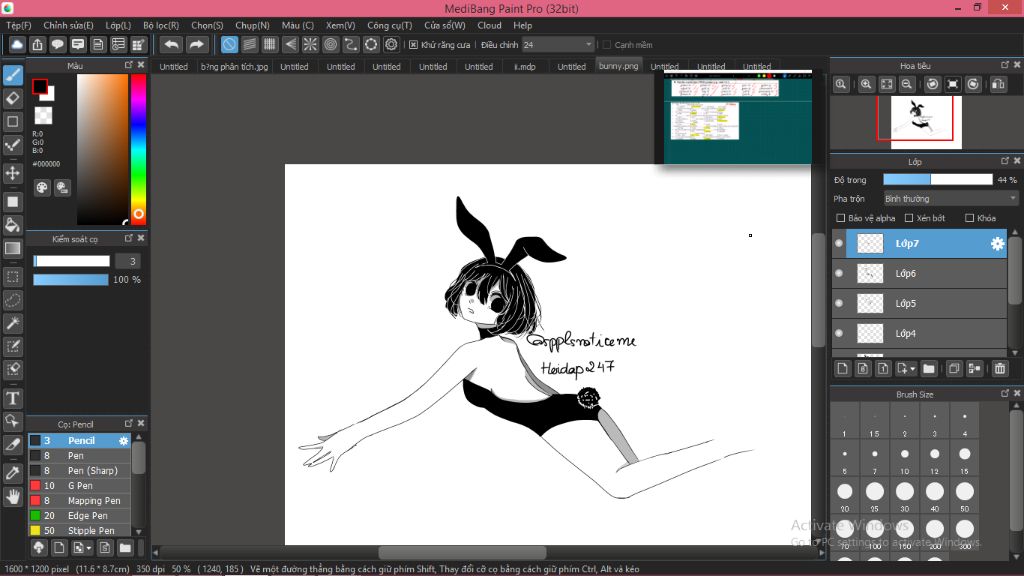The width and height of the screenshot is (1024, 576).
Task: Click the rainbow hue bar
Action: point(138,149)
